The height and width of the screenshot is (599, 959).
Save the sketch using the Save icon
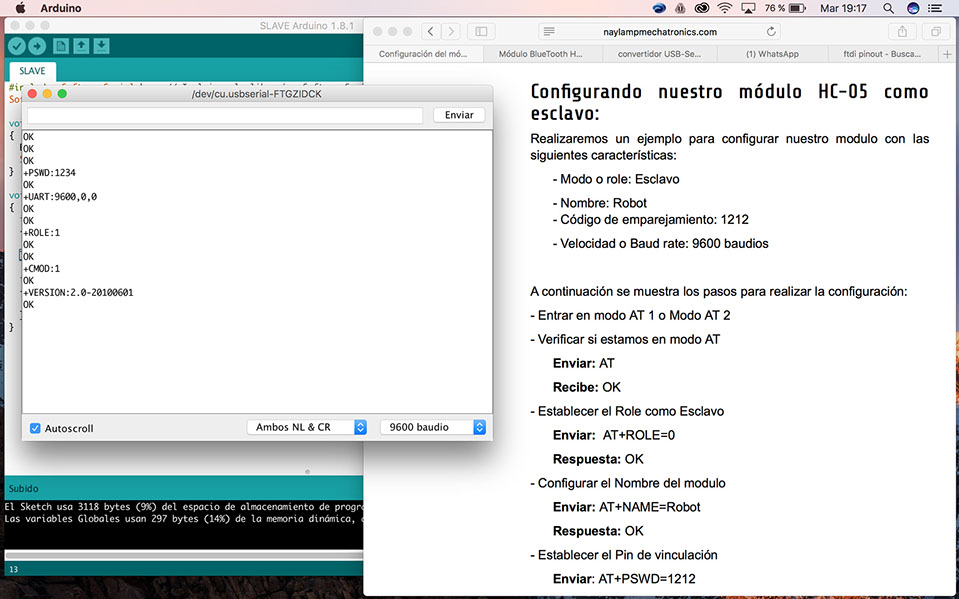(x=102, y=46)
